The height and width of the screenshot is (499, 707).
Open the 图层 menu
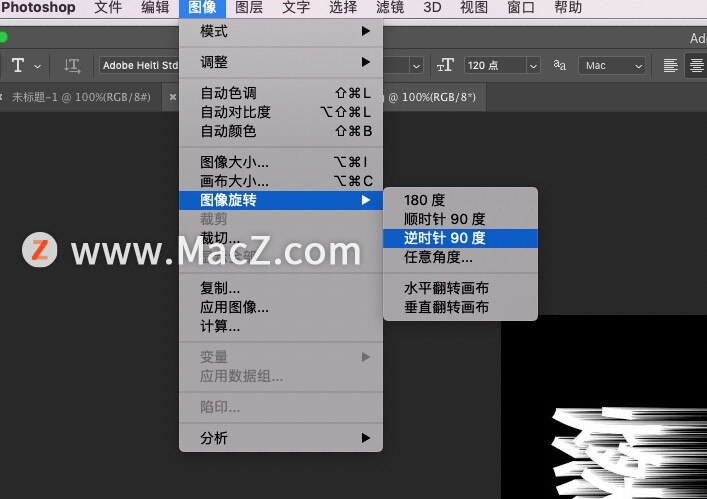pos(249,7)
